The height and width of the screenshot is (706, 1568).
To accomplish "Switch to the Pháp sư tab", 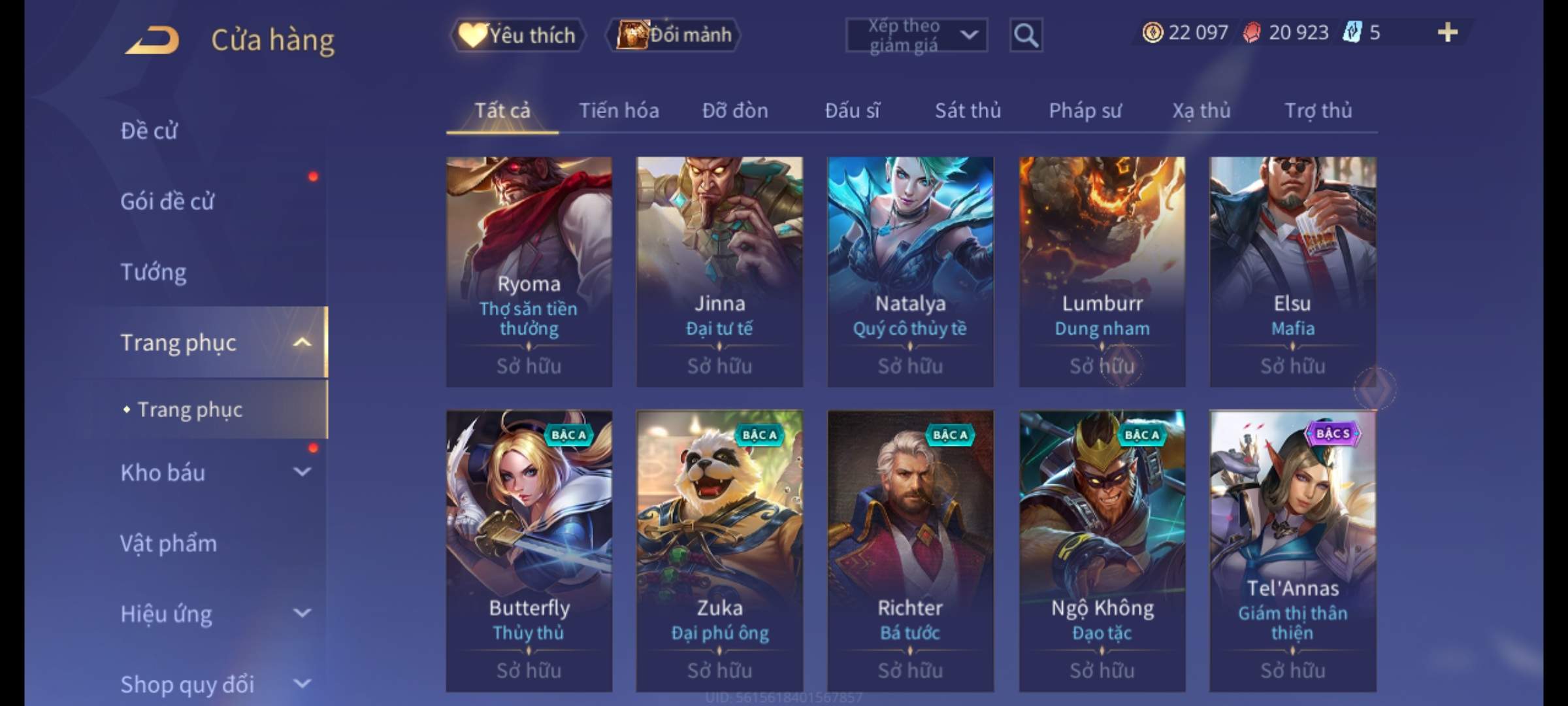I will point(1085,110).
